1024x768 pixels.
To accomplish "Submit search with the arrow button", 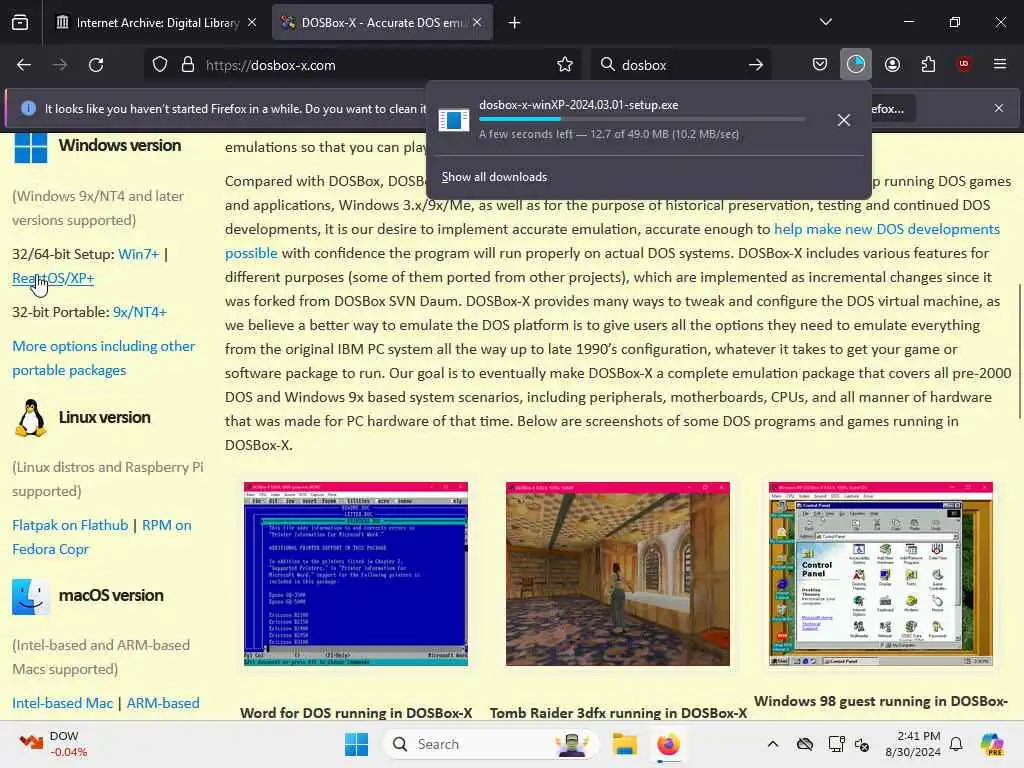I will tap(756, 65).
